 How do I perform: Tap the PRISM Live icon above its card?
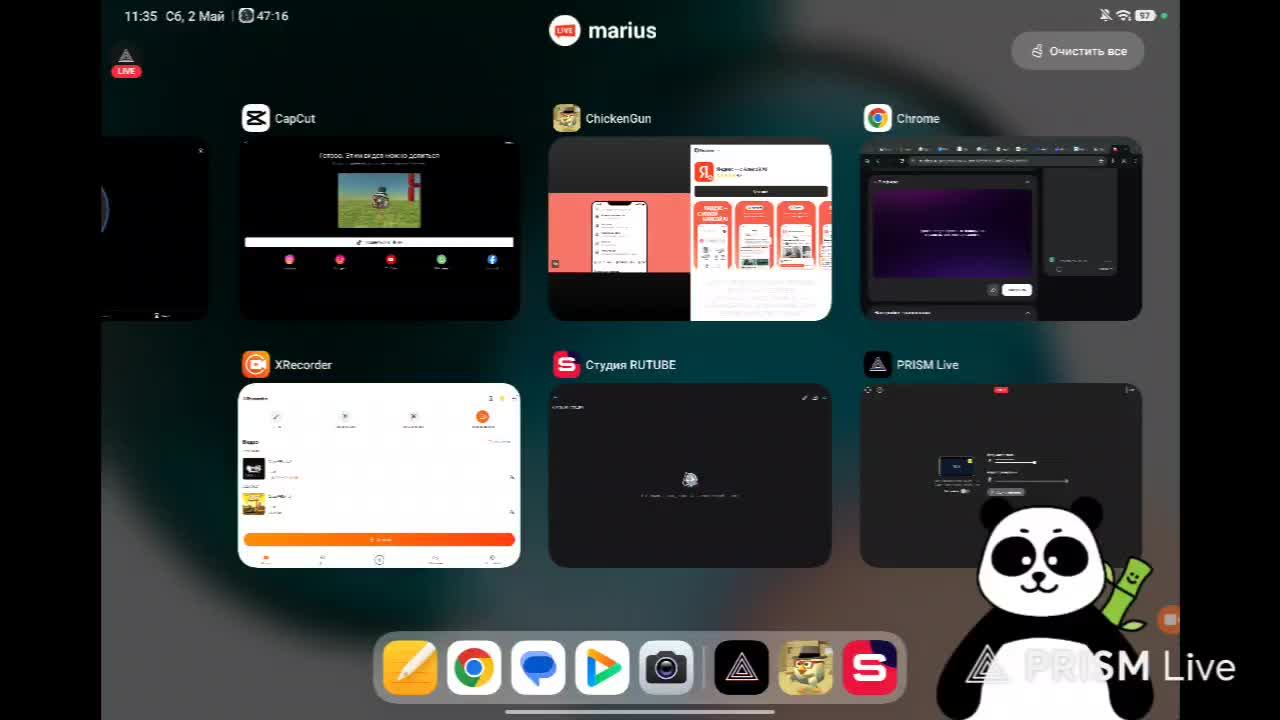click(878, 364)
